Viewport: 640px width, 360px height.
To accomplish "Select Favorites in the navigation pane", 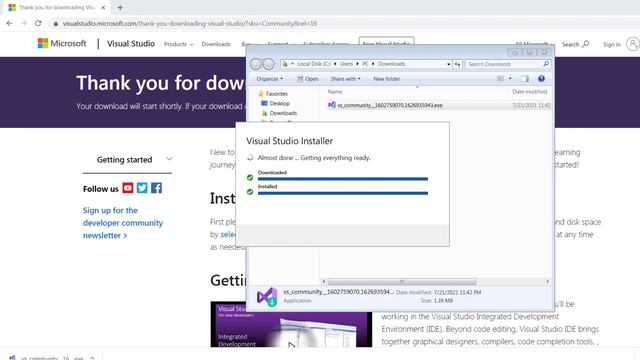I will tap(273, 94).
